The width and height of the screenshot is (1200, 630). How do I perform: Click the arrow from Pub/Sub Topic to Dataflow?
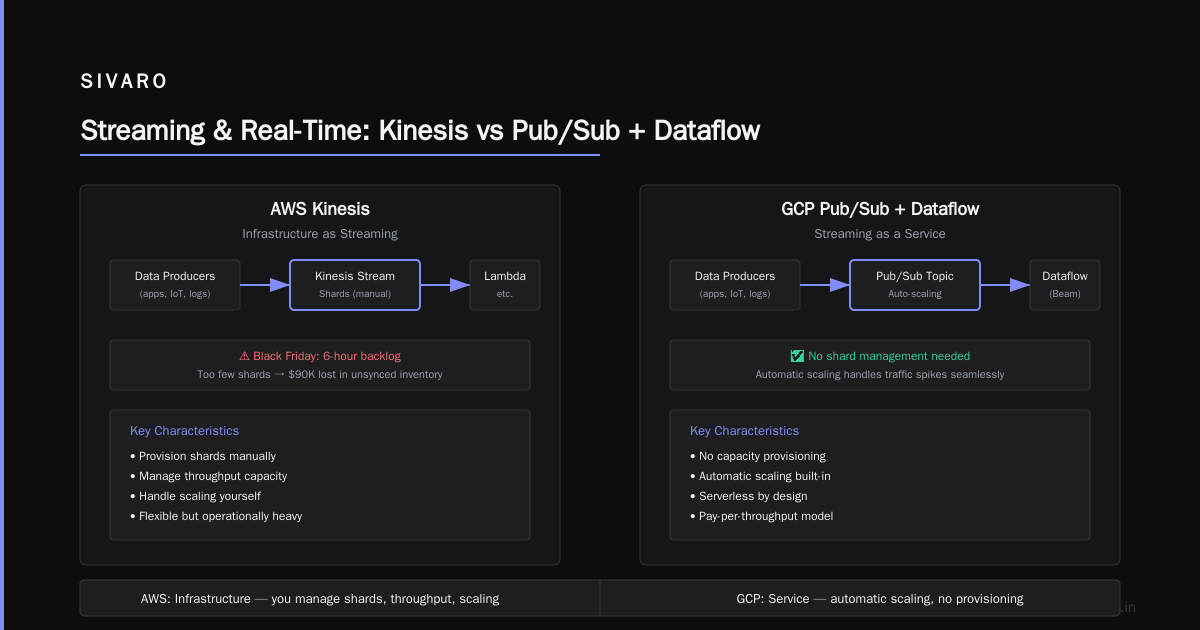[1005, 285]
